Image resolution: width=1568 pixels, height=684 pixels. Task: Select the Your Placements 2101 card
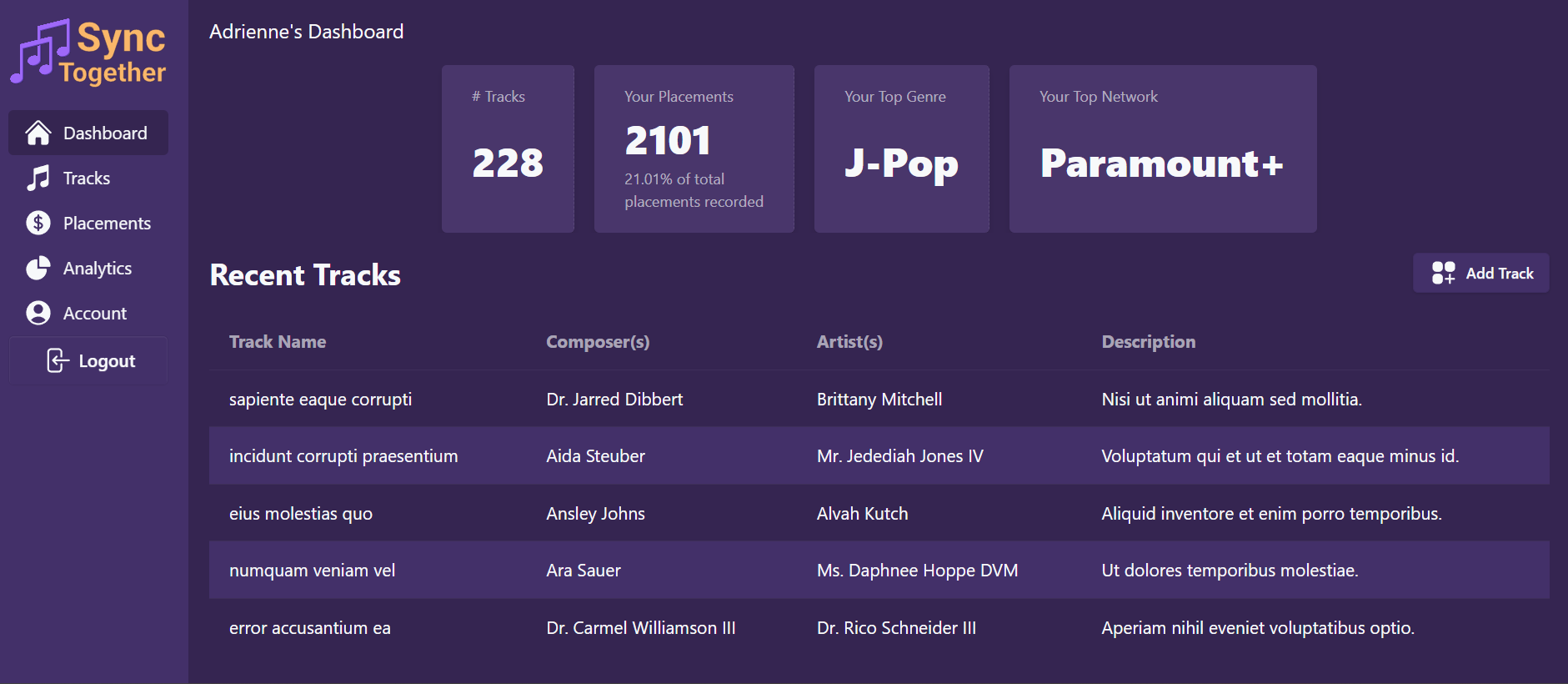(694, 148)
